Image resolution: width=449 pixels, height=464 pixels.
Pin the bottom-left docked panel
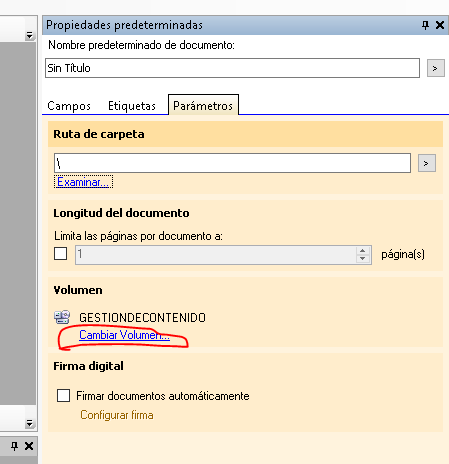14,446
